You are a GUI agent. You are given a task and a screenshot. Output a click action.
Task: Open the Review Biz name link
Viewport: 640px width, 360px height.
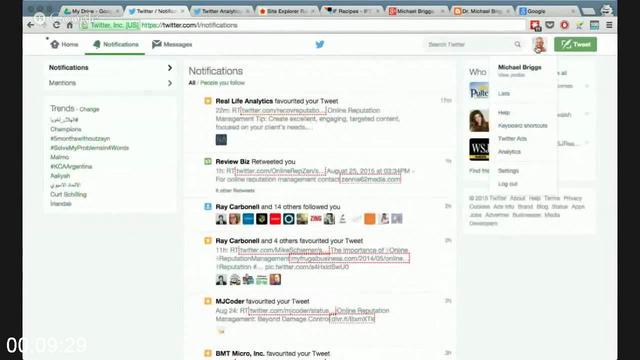click(x=232, y=161)
